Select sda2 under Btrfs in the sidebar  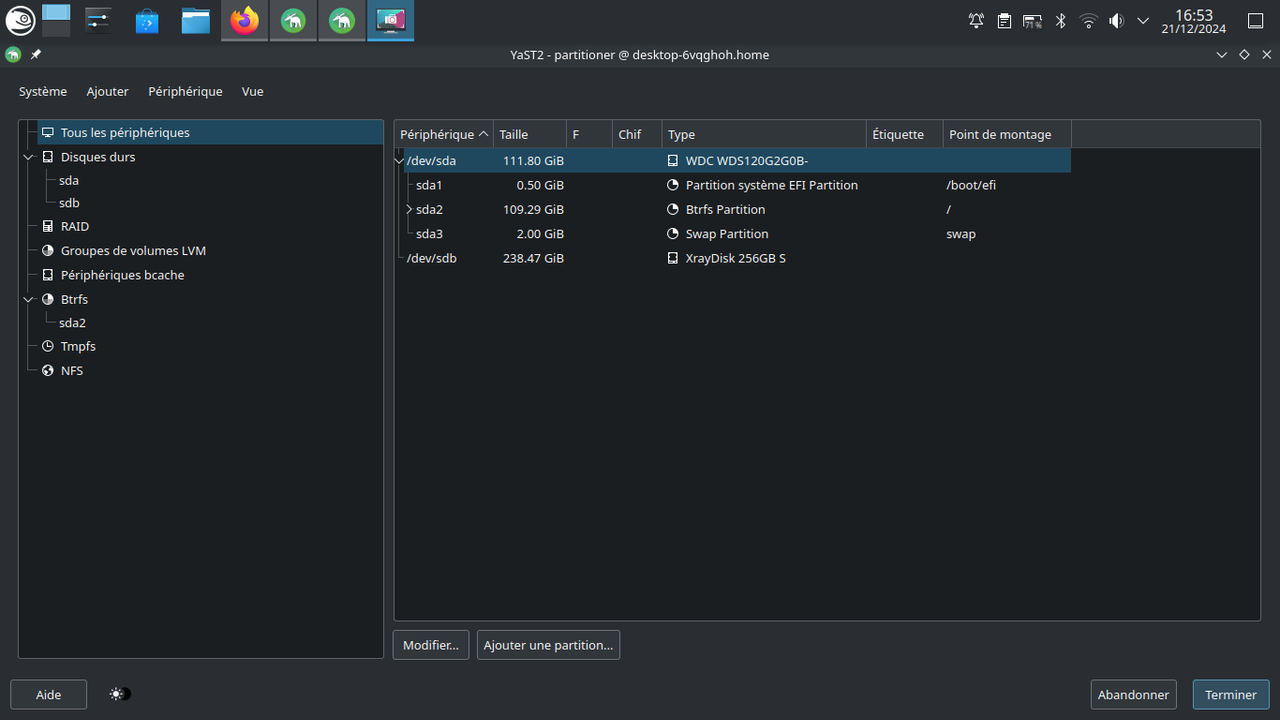point(72,323)
